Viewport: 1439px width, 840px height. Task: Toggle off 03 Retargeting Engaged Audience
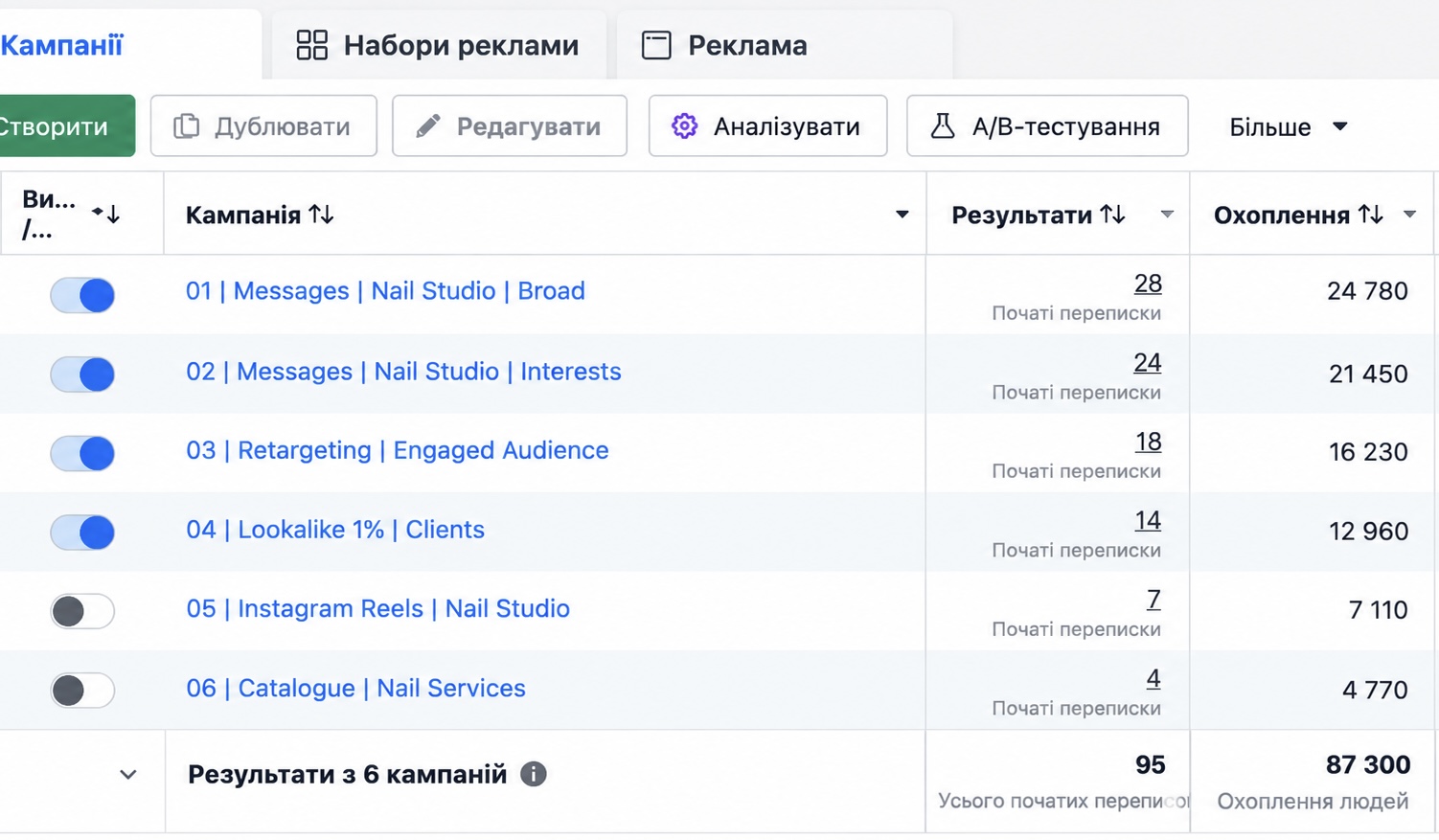coord(82,453)
